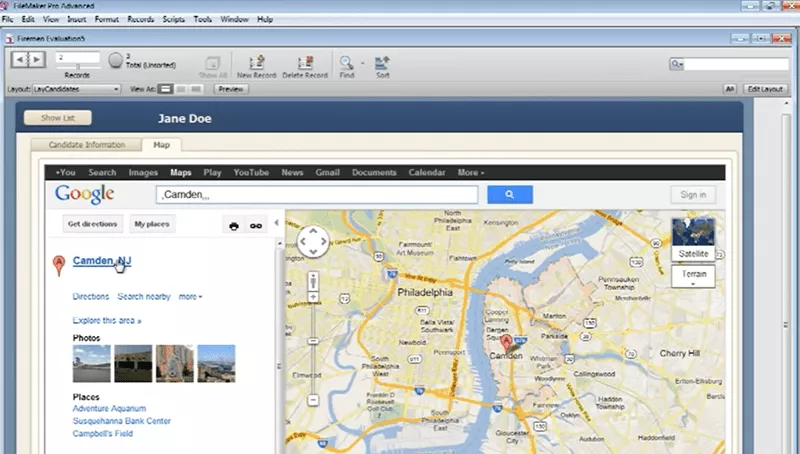Click the Get directions button

(x=93, y=224)
